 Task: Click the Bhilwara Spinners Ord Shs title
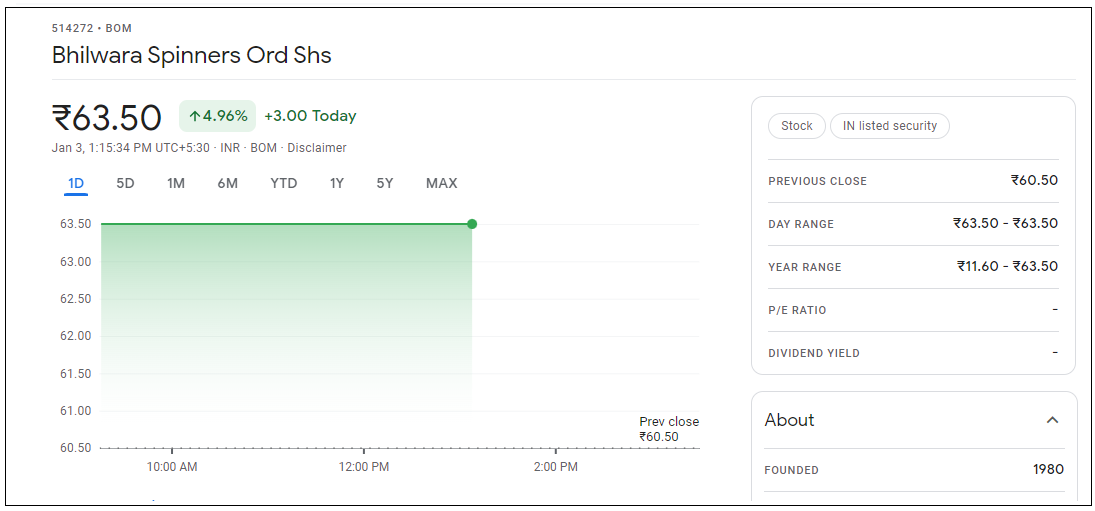192,55
